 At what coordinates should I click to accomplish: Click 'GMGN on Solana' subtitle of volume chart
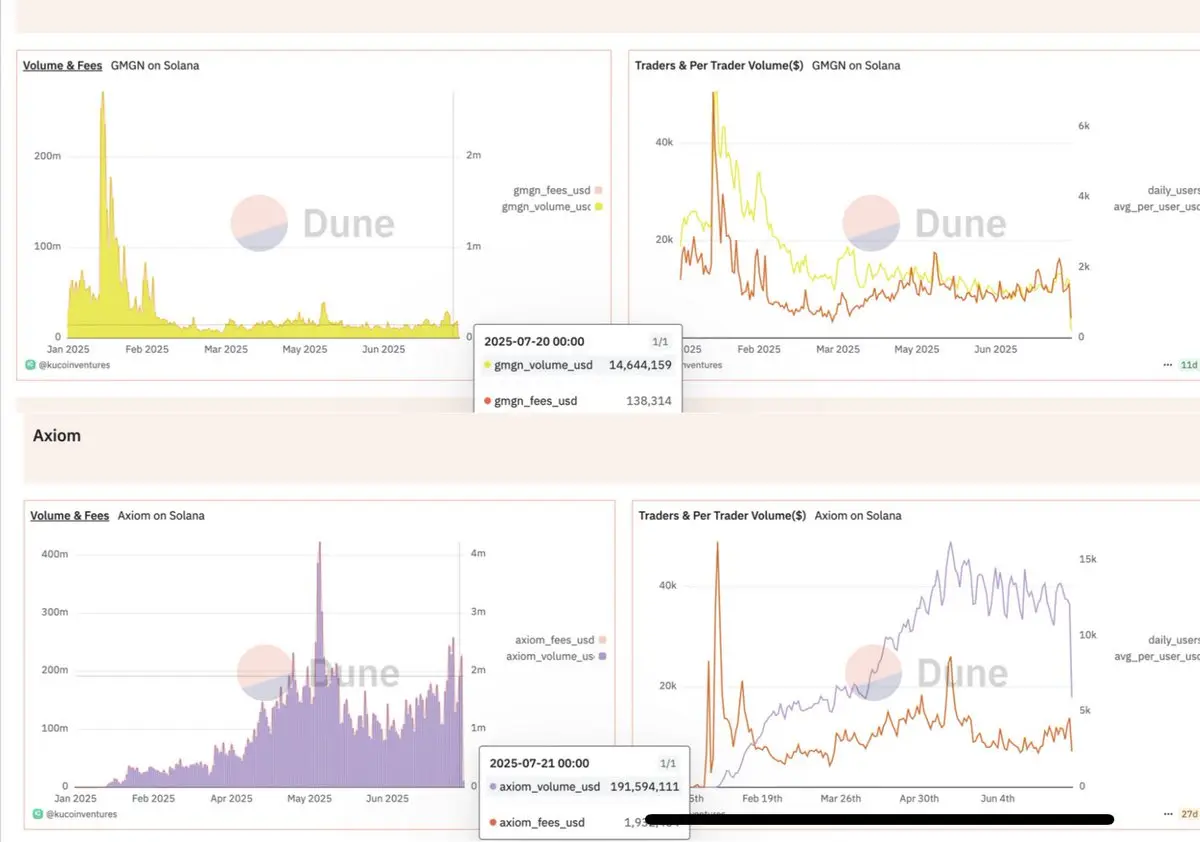coord(155,66)
